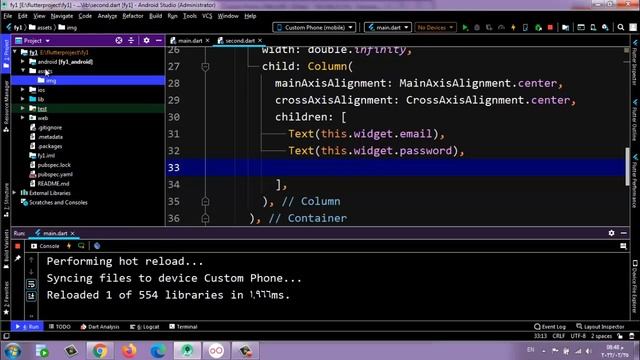Open Chrome from Windows taskbar
640x360 pixels.
click(x=99, y=351)
